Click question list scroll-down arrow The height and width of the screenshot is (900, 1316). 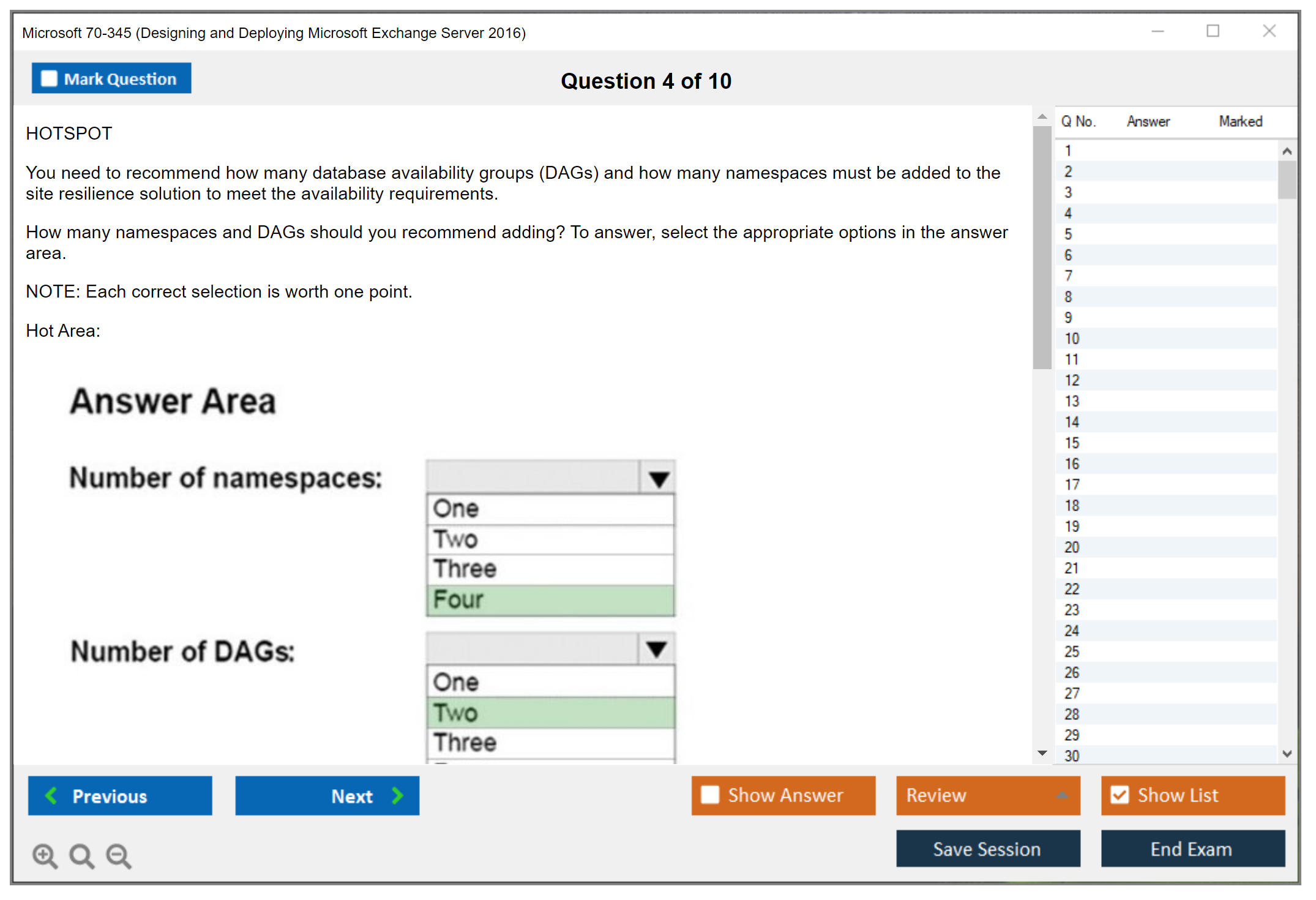pyautogui.click(x=1287, y=754)
